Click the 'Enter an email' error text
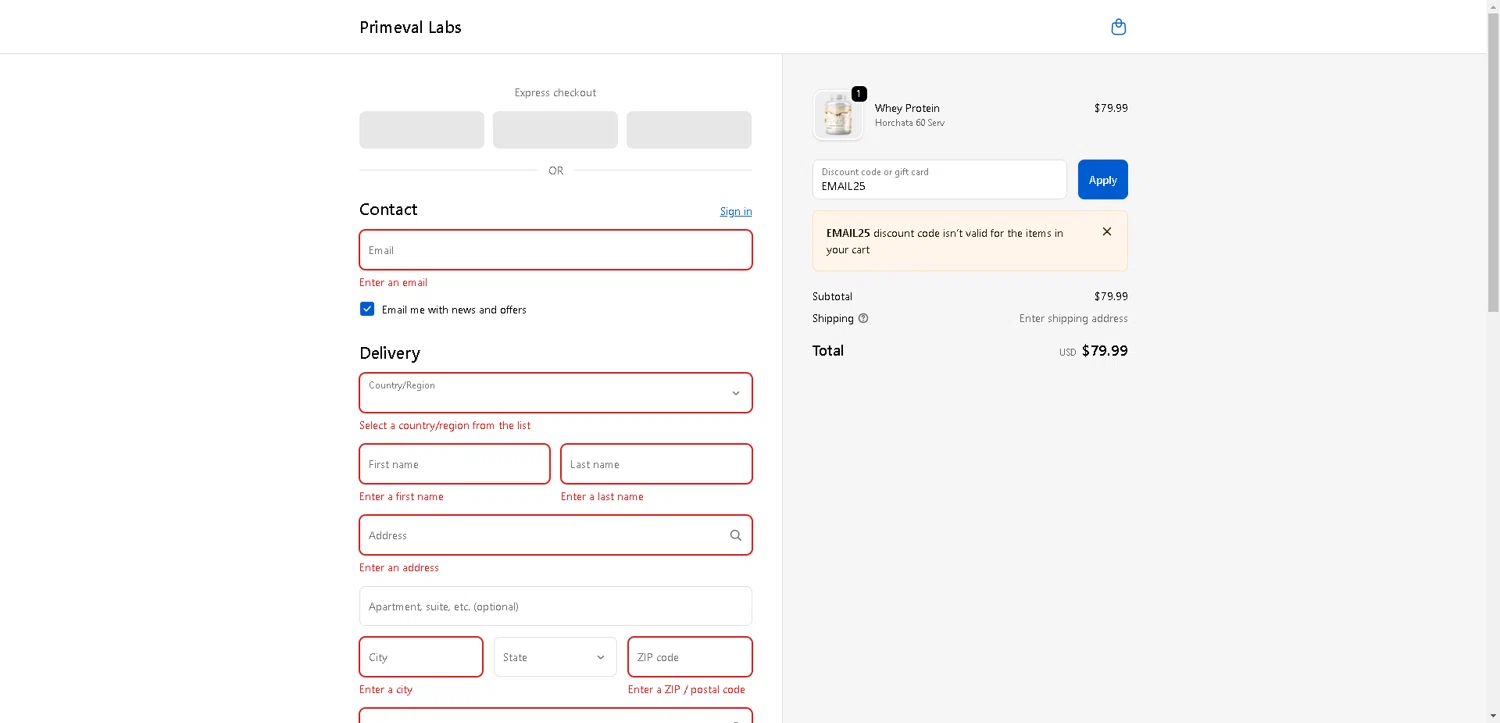The width and height of the screenshot is (1500, 723). pyautogui.click(x=393, y=283)
